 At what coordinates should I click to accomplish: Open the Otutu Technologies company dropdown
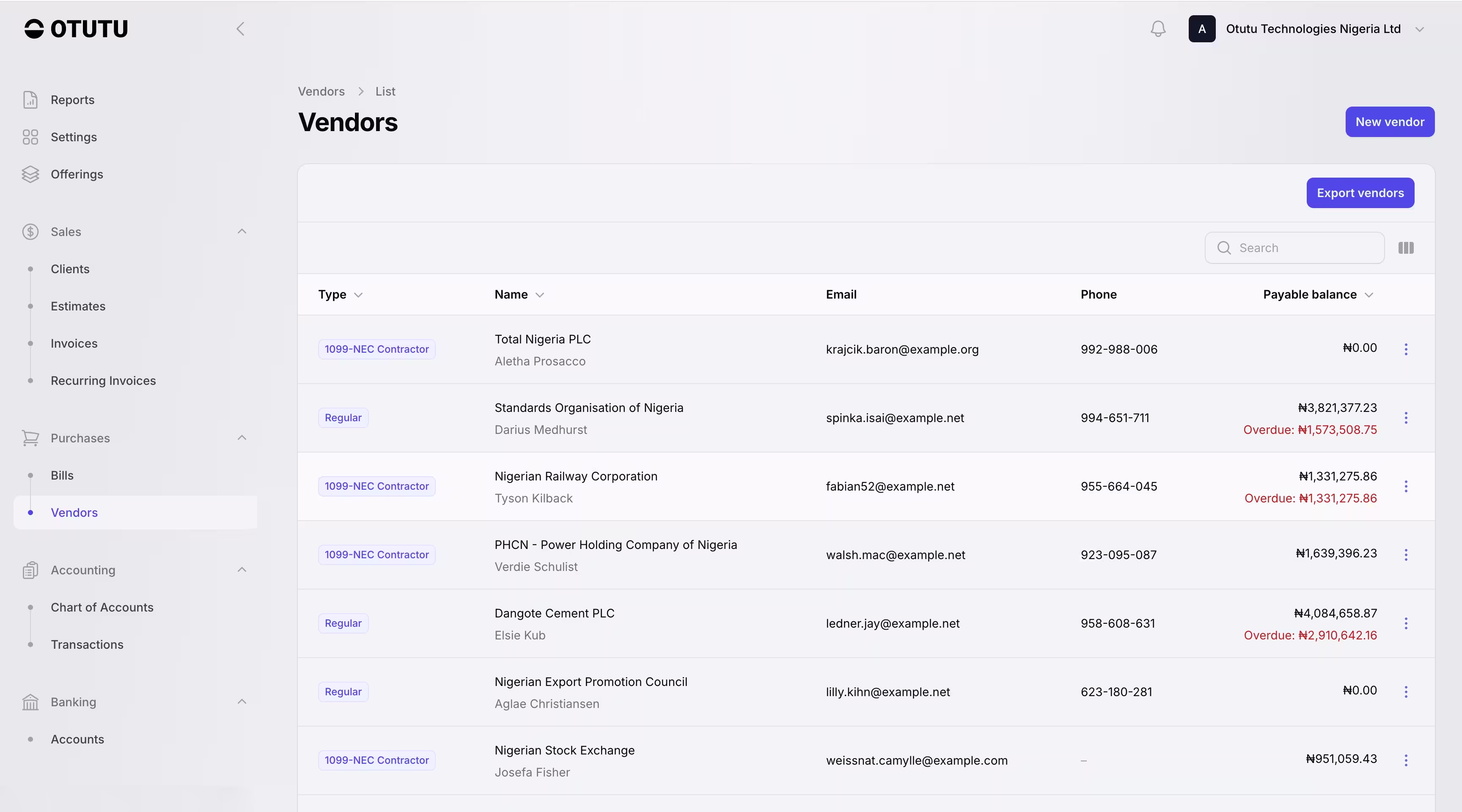point(1312,29)
